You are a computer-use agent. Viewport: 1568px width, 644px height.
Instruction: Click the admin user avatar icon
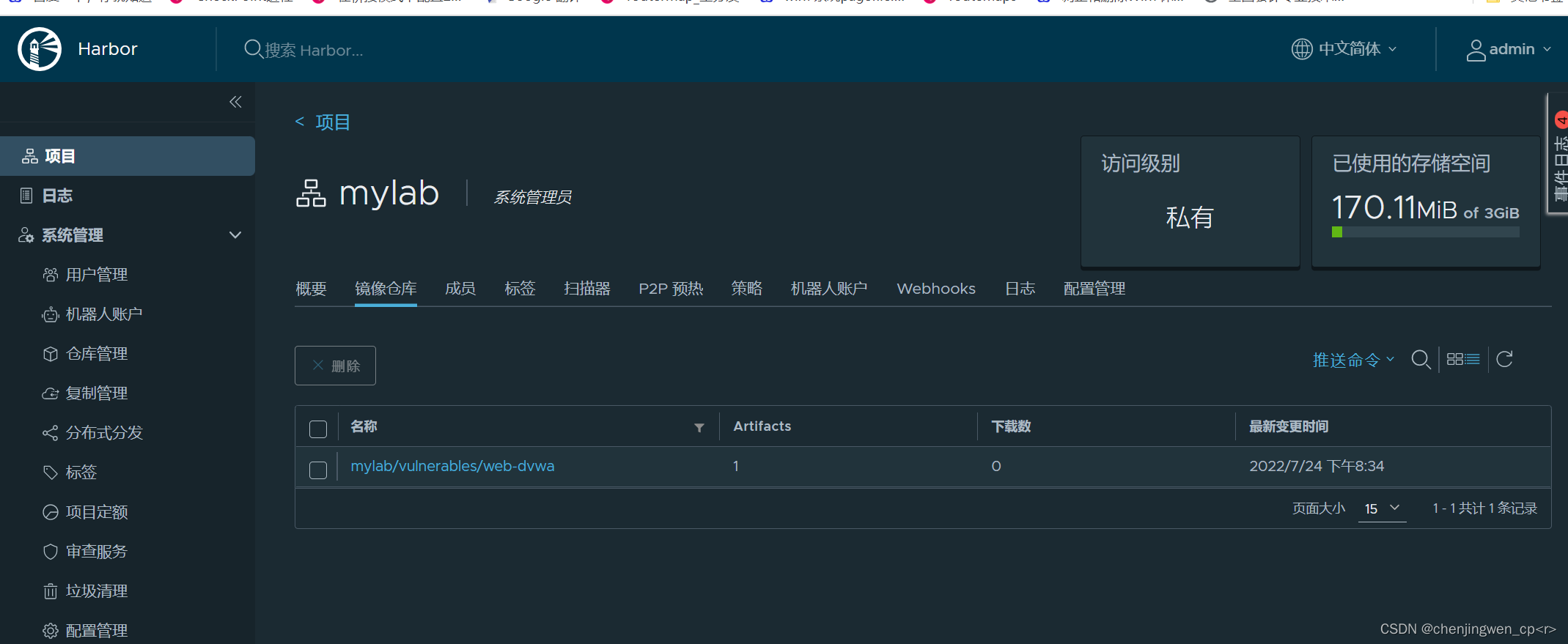(1476, 50)
